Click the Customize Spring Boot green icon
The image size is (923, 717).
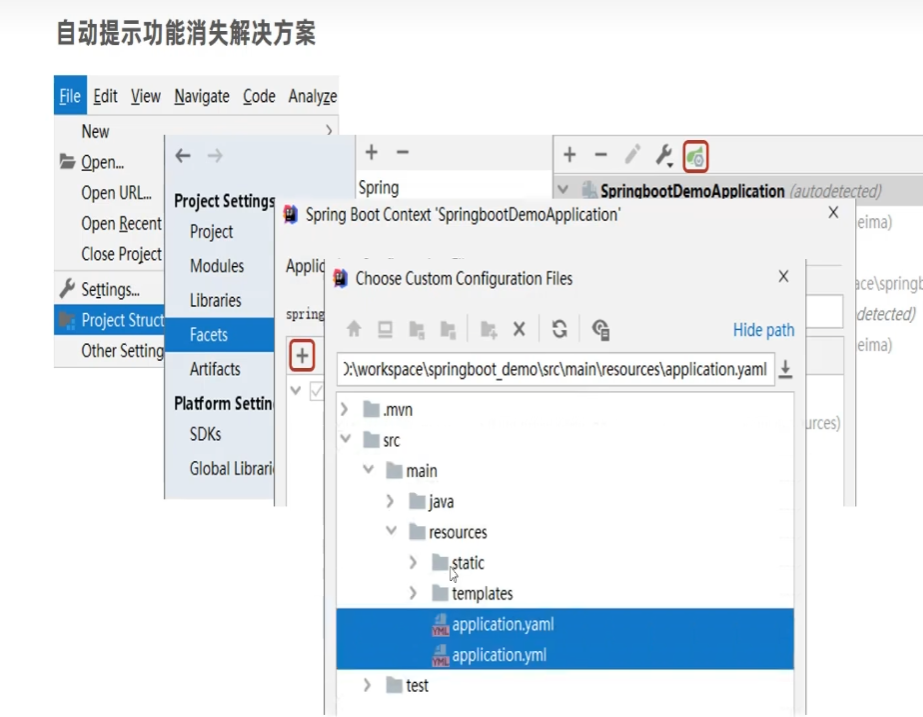(695, 157)
